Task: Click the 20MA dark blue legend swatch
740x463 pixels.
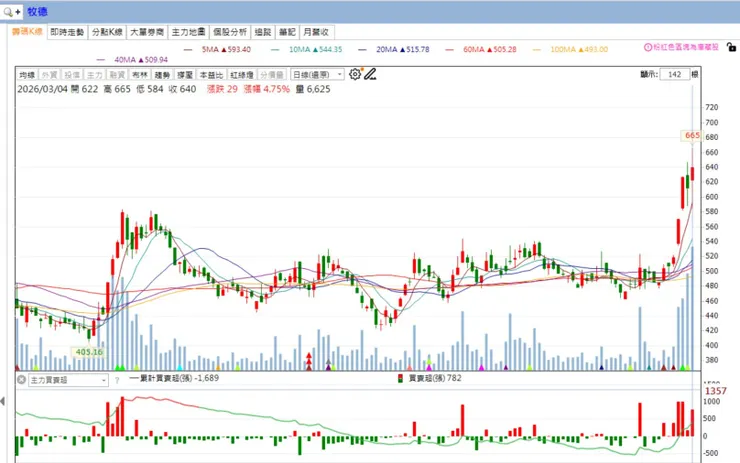Action: coord(362,50)
